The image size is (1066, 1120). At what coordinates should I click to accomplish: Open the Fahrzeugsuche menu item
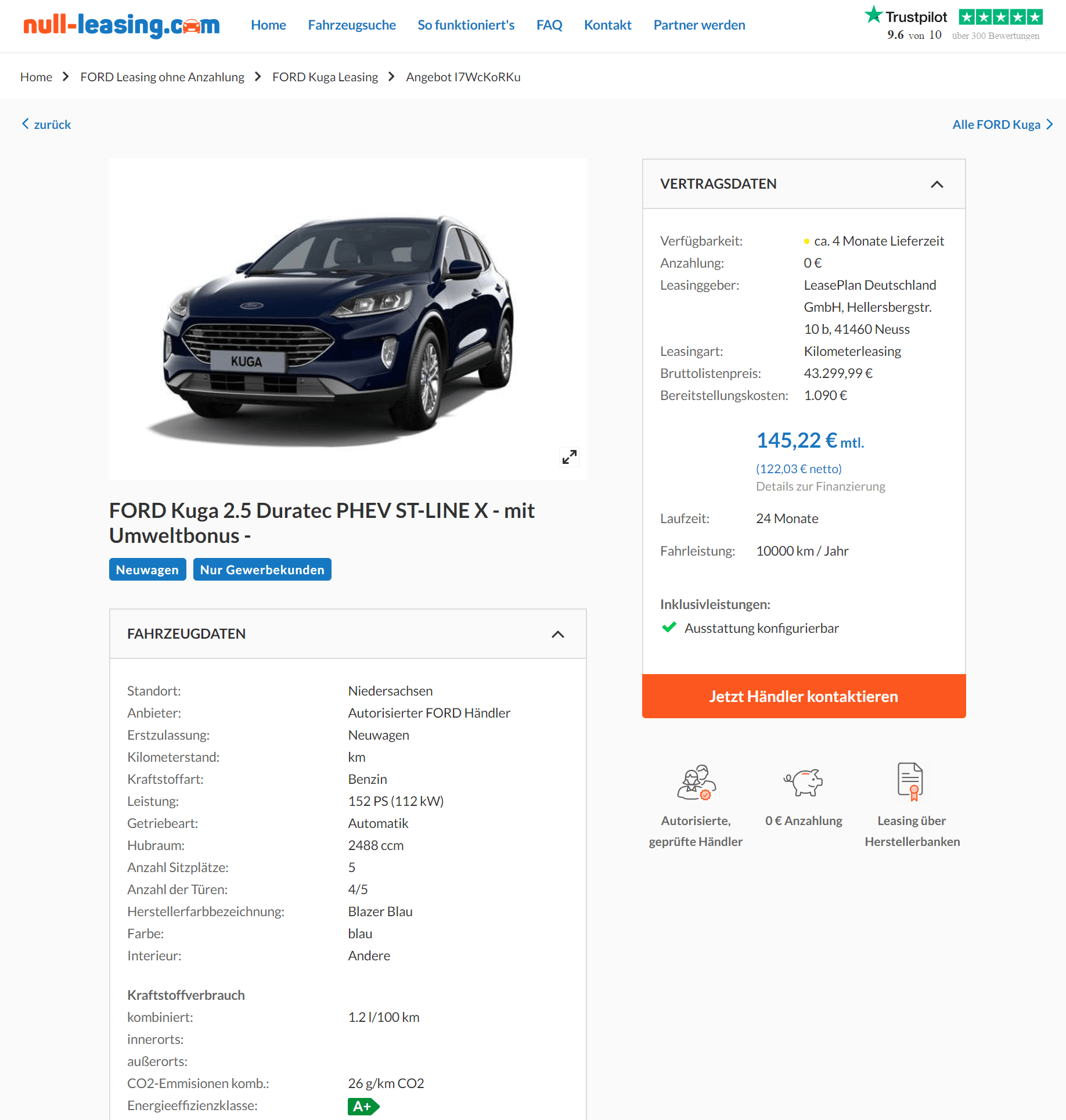coord(352,25)
